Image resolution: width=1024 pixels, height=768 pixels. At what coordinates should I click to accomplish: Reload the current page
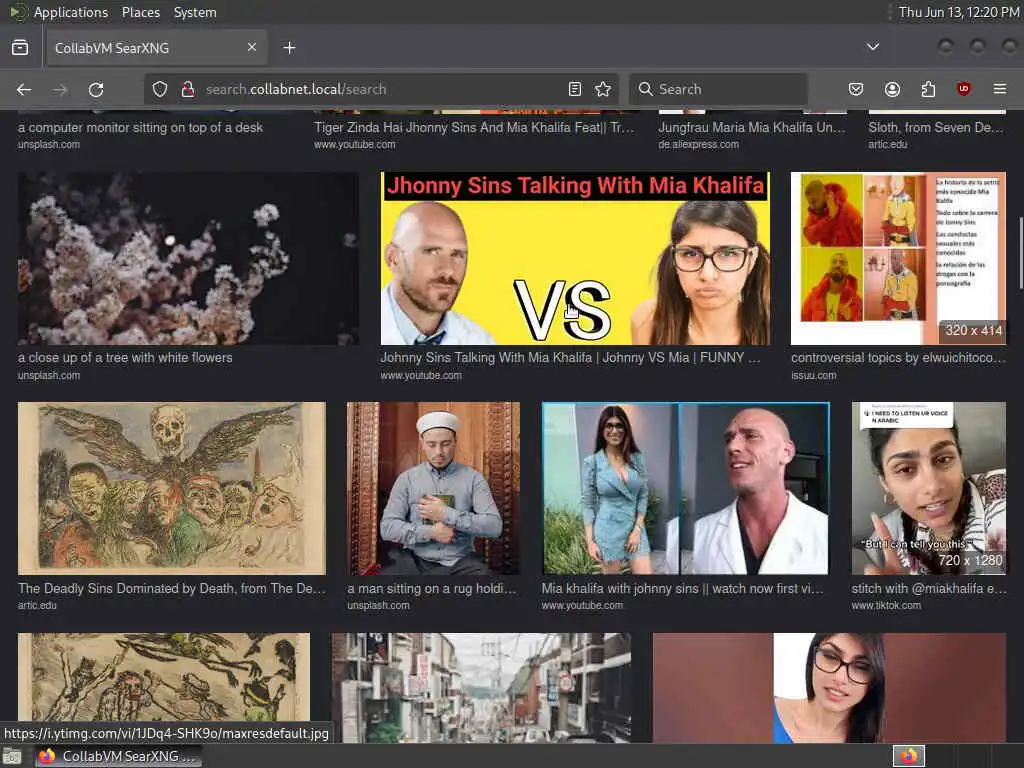(96, 89)
